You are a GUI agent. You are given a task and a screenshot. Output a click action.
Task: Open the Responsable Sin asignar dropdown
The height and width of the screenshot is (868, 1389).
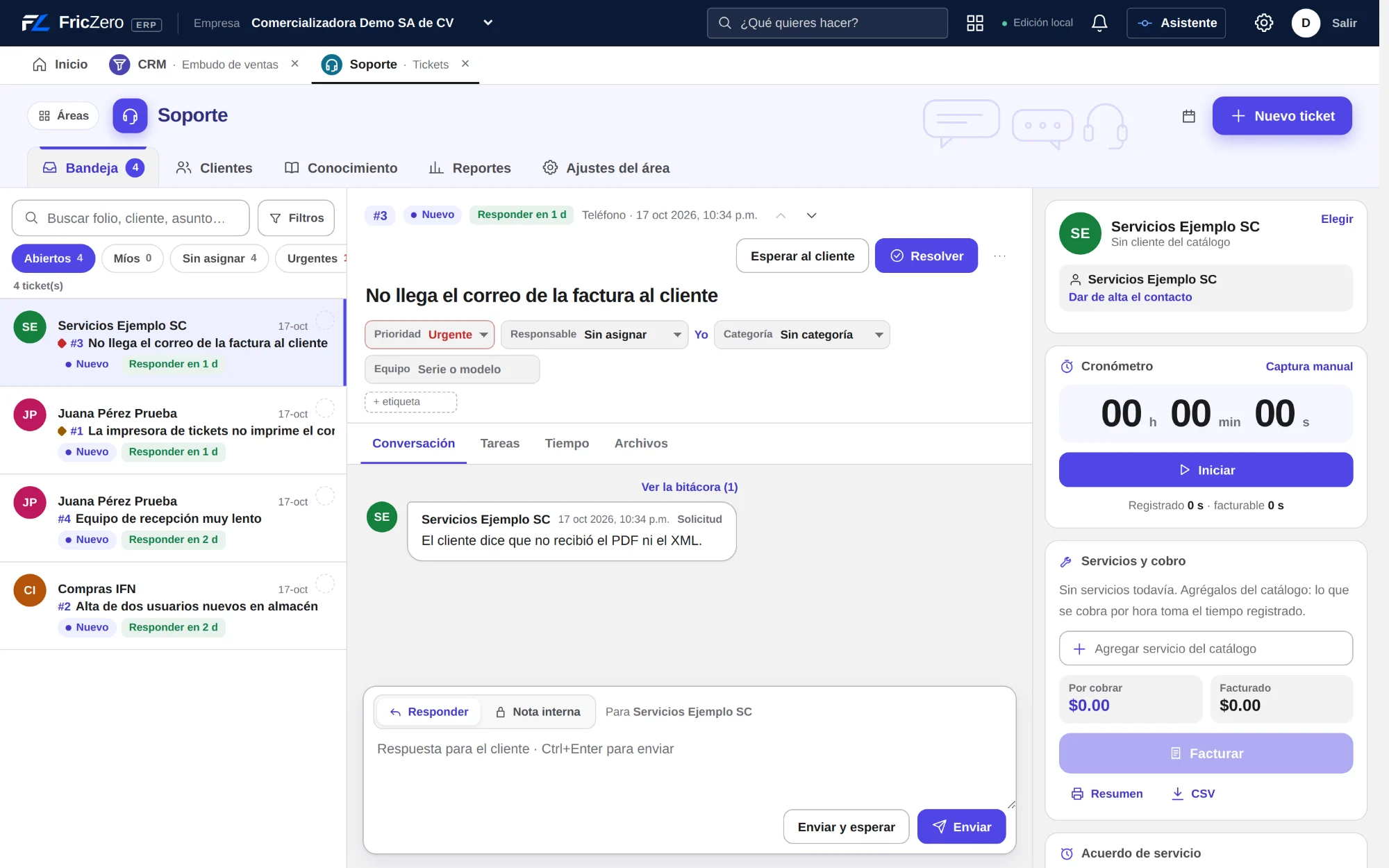(x=594, y=335)
